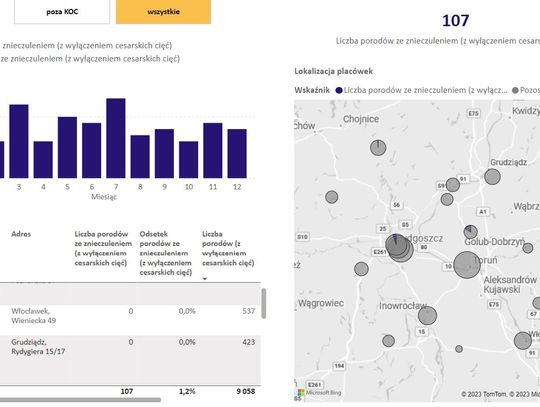Click the map bubble near road 15 south of Inowrocław
This screenshot has width=540, height=407.
click(388, 341)
